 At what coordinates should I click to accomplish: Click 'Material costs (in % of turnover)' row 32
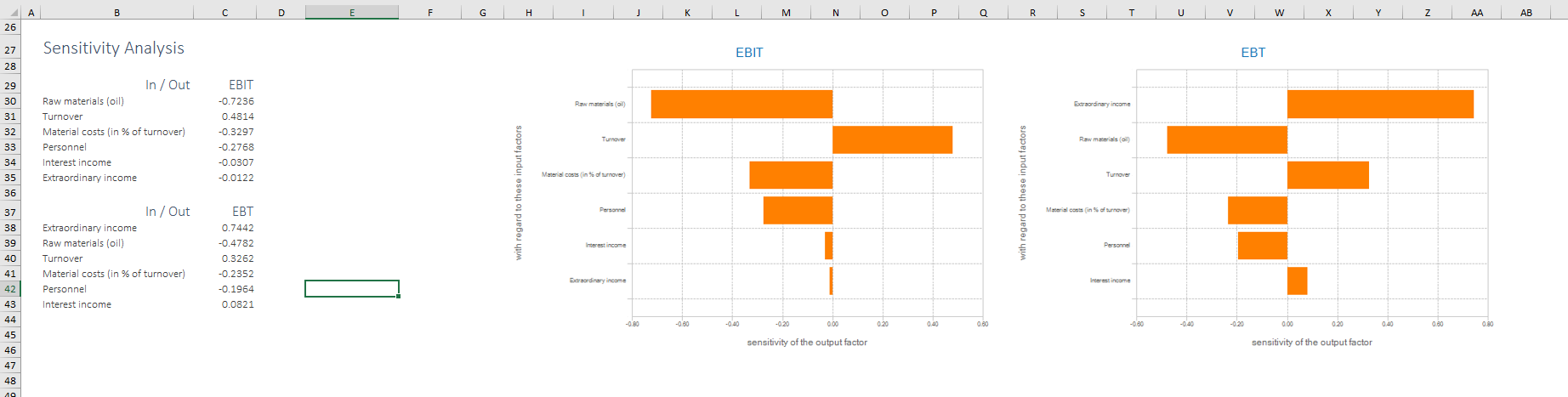[x=114, y=132]
